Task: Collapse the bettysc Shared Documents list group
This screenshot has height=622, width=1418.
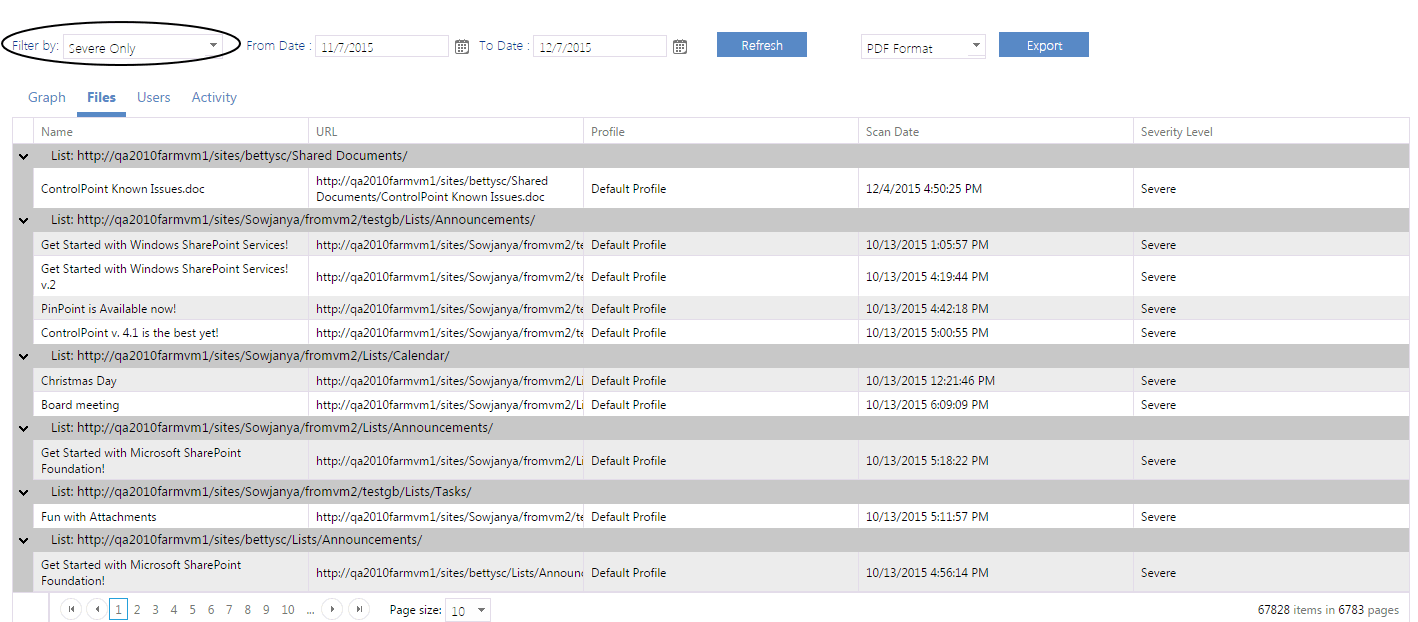Action: coord(23,156)
